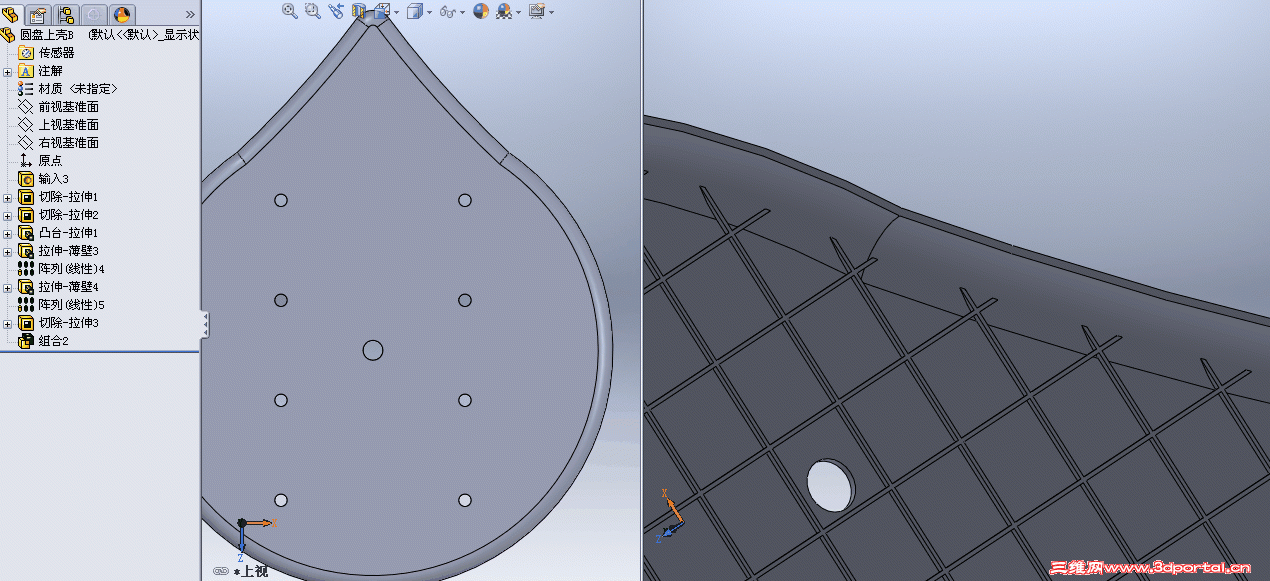Expand the Hide/Show Items dropdown arrow
The image size is (1270, 581).
pyautogui.click(x=463, y=12)
